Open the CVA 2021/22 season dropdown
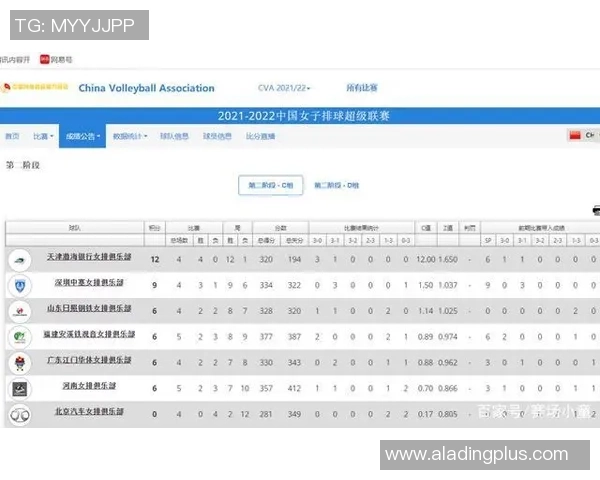600x480 pixels. [x=284, y=88]
